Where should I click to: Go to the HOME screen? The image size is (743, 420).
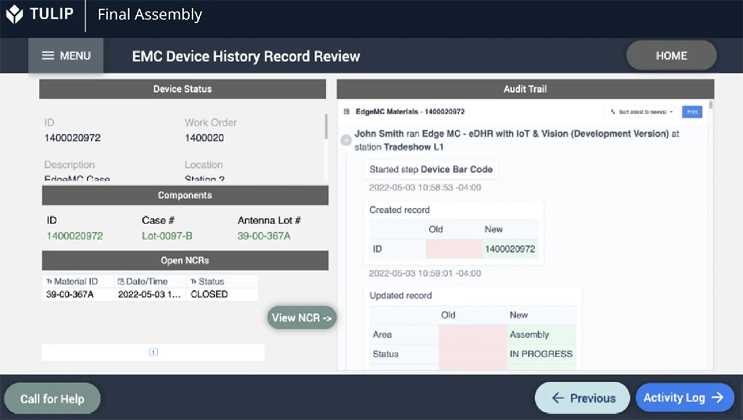click(x=671, y=56)
